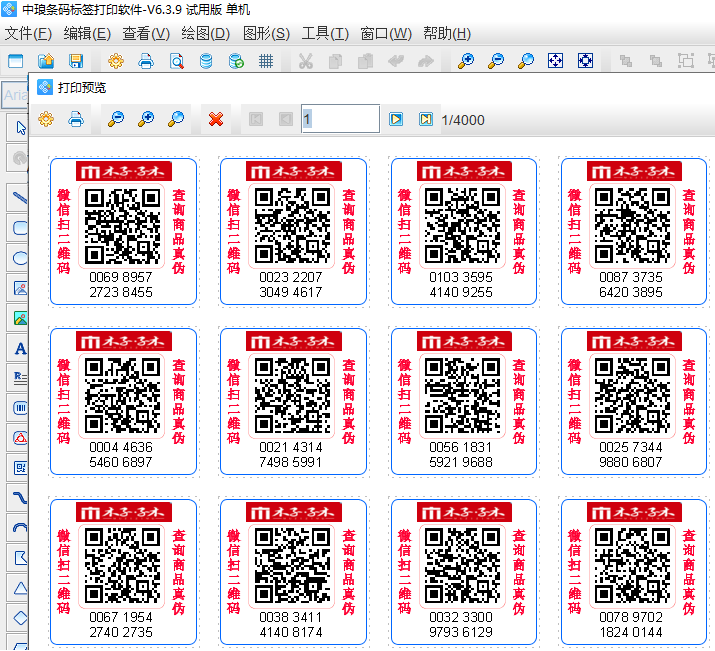Open database settings cylinder icon in main toolbar

[206, 61]
